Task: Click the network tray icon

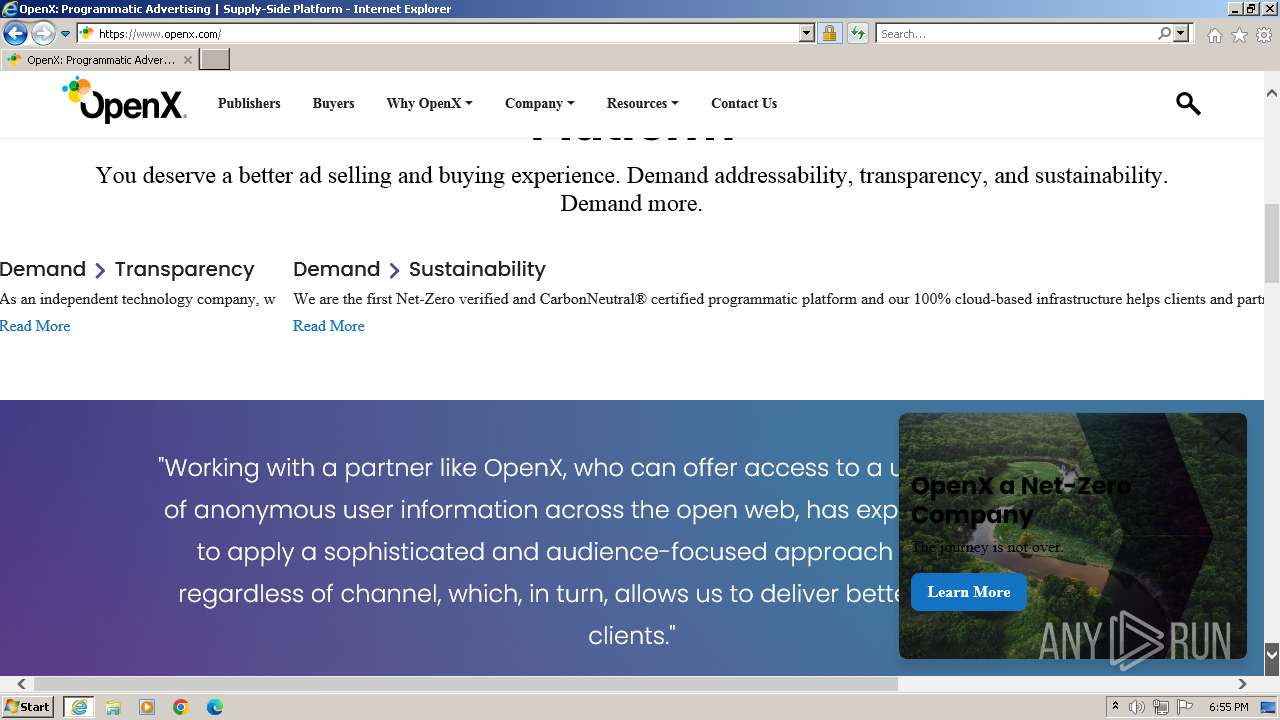Action: pyautogui.click(x=1161, y=707)
